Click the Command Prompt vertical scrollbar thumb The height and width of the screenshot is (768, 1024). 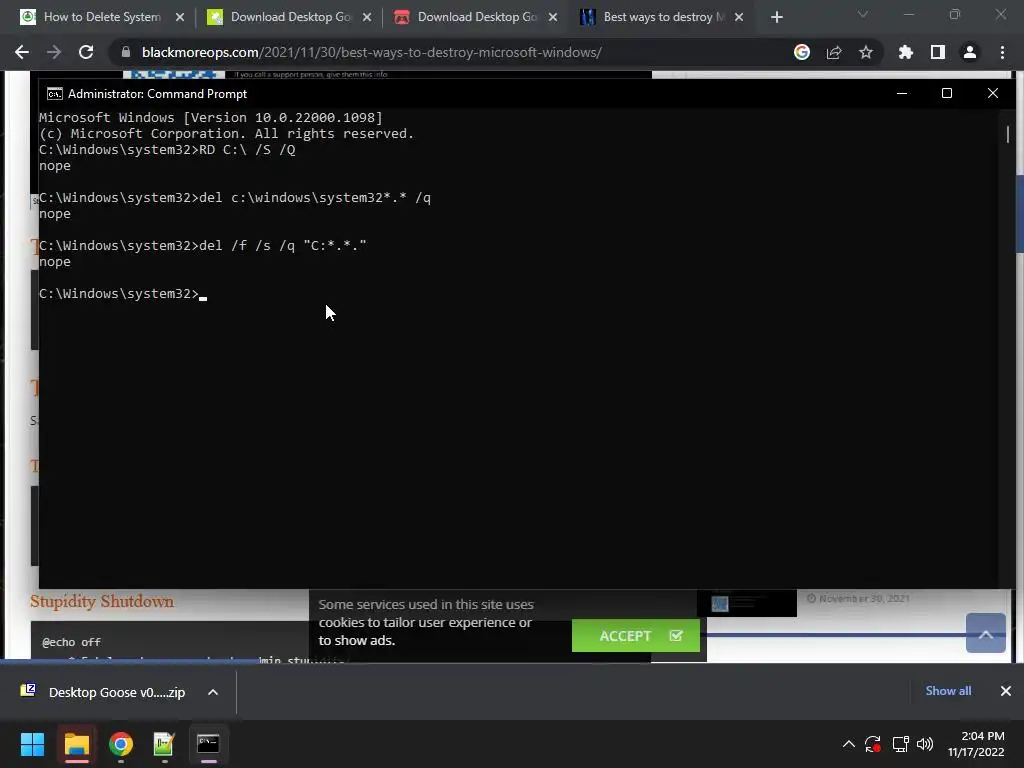click(x=1008, y=134)
